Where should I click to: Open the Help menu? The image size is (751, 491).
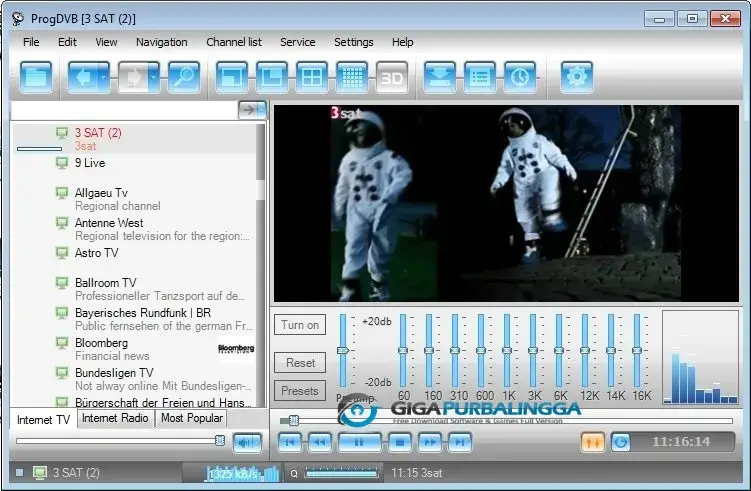pyautogui.click(x=402, y=42)
